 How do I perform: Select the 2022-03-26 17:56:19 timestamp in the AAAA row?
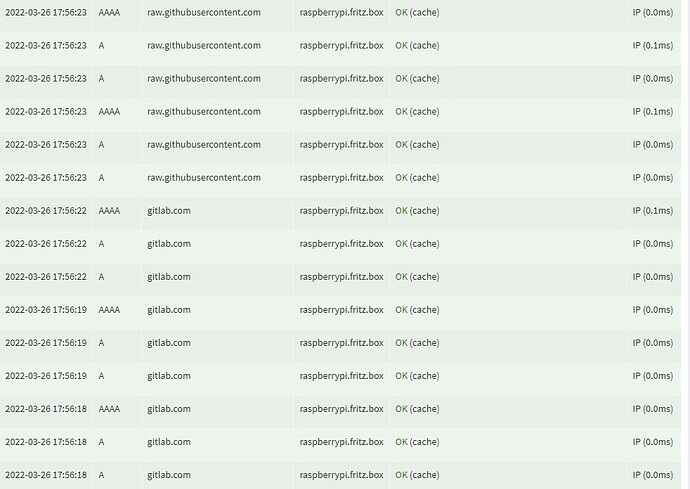(x=46, y=309)
